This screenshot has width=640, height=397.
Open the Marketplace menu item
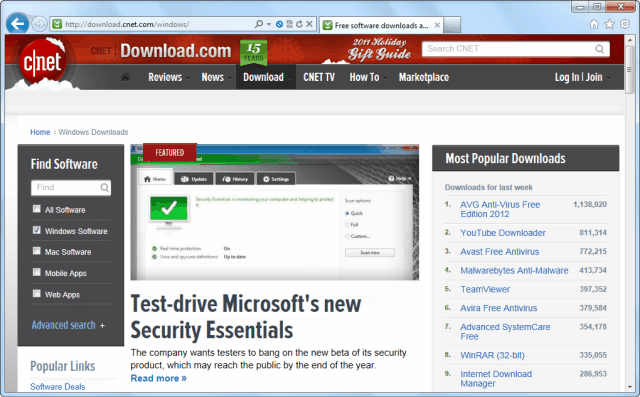[x=424, y=77]
